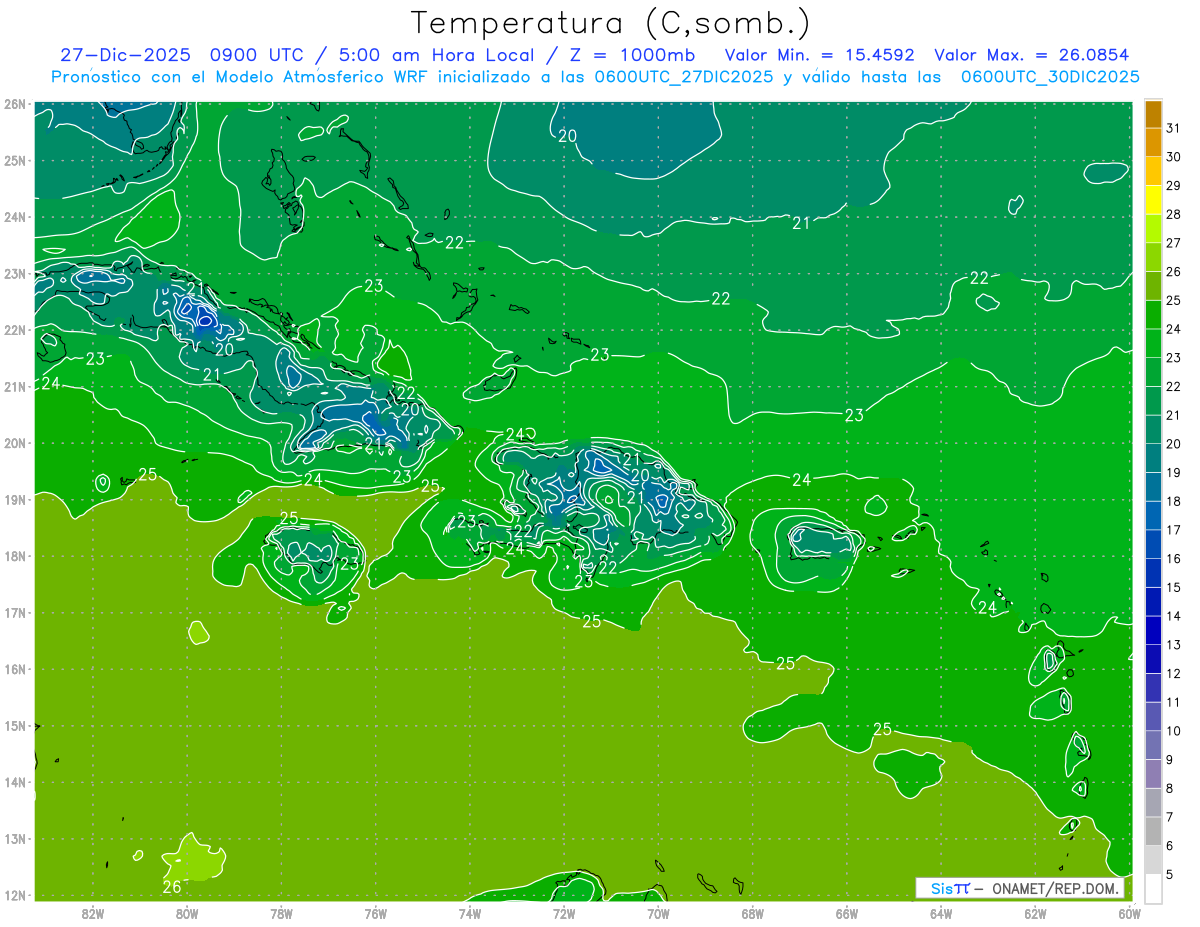1200x927 pixels.
Task: Click the colorbar label 7
Action: [1170, 817]
